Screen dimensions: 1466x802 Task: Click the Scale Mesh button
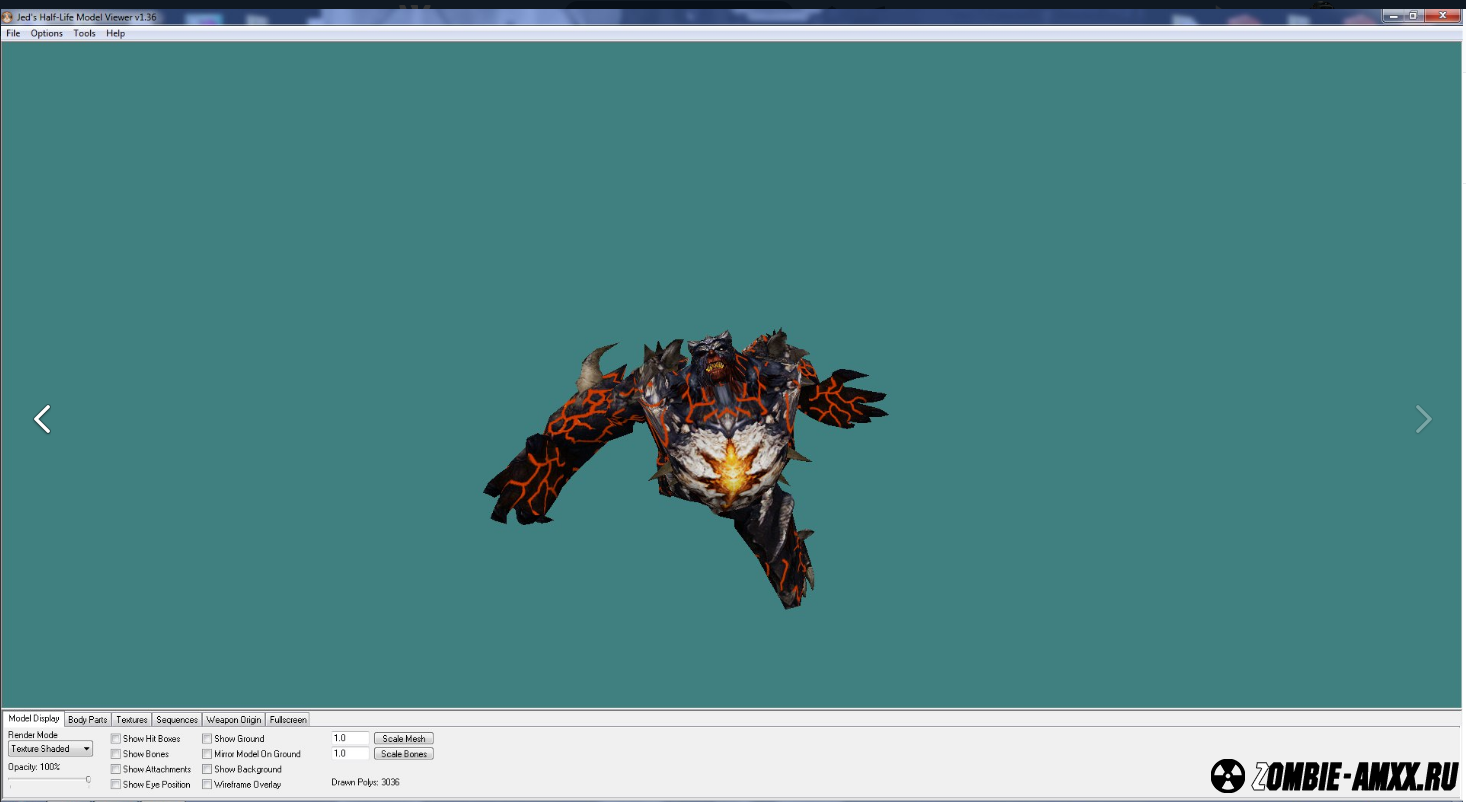coord(404,738)
